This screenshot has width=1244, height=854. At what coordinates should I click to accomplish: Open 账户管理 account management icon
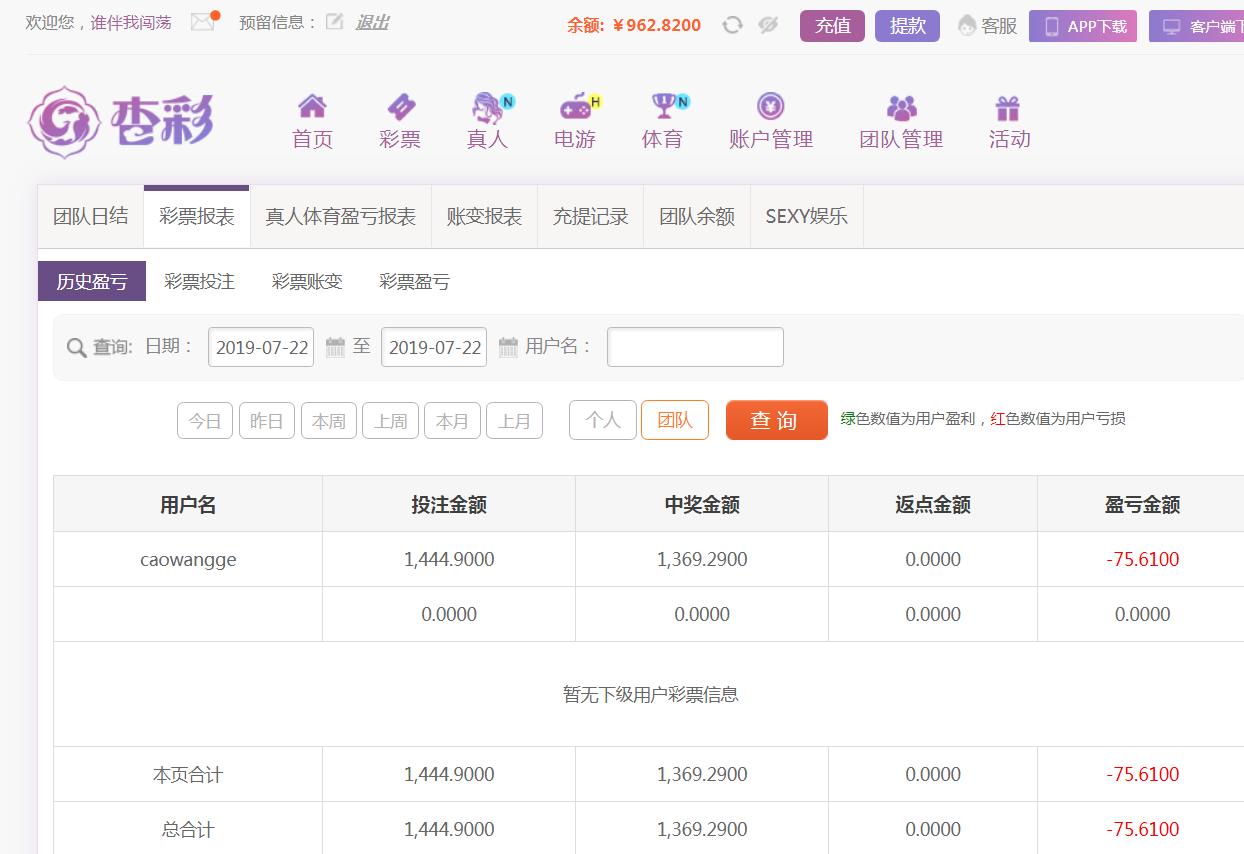click(770, 107)
